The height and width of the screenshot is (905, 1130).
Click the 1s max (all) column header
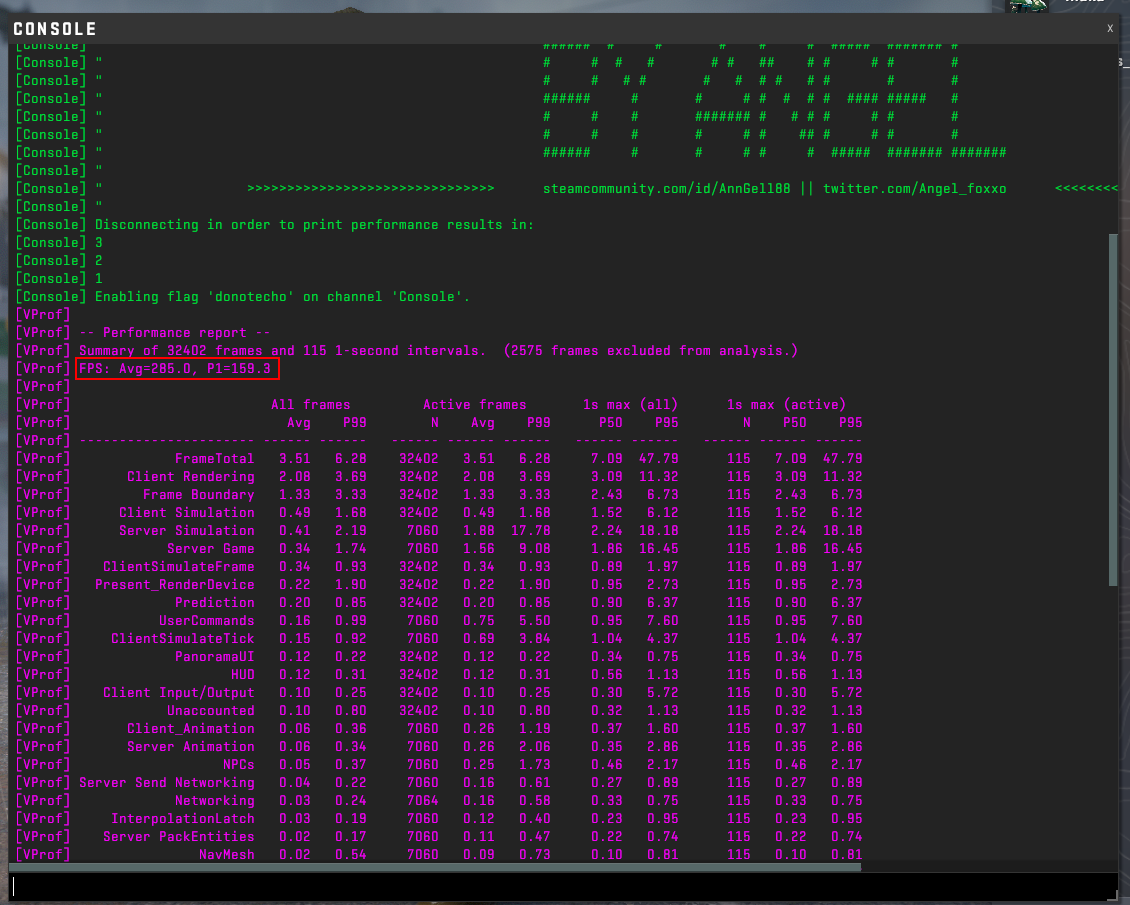point(630,405)
